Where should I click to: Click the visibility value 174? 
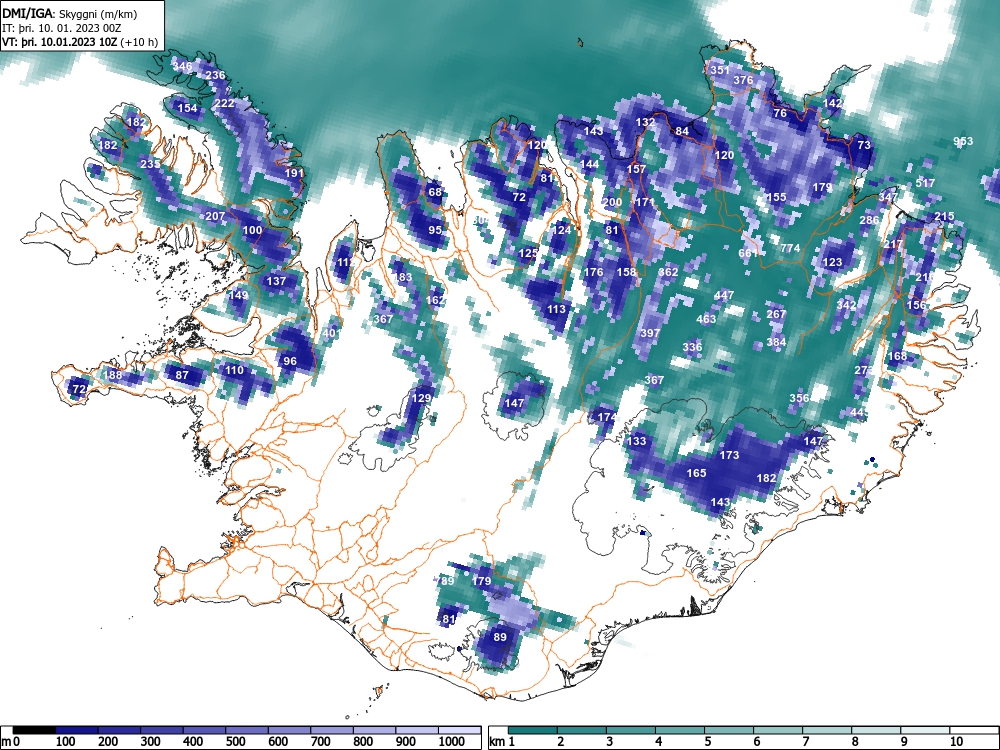click(x=607, y=417)
